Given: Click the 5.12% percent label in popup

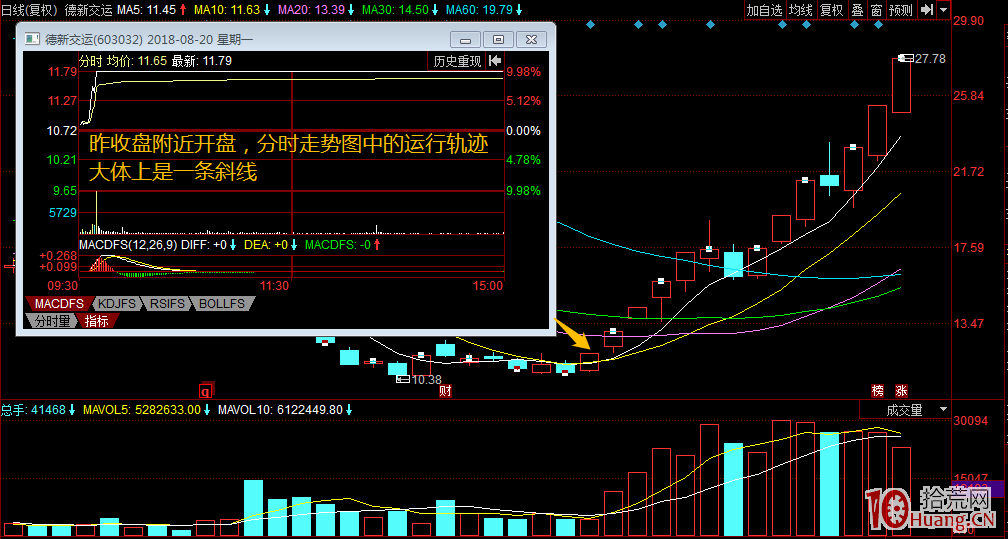Looking at the screenshot, I should point(524,101).
